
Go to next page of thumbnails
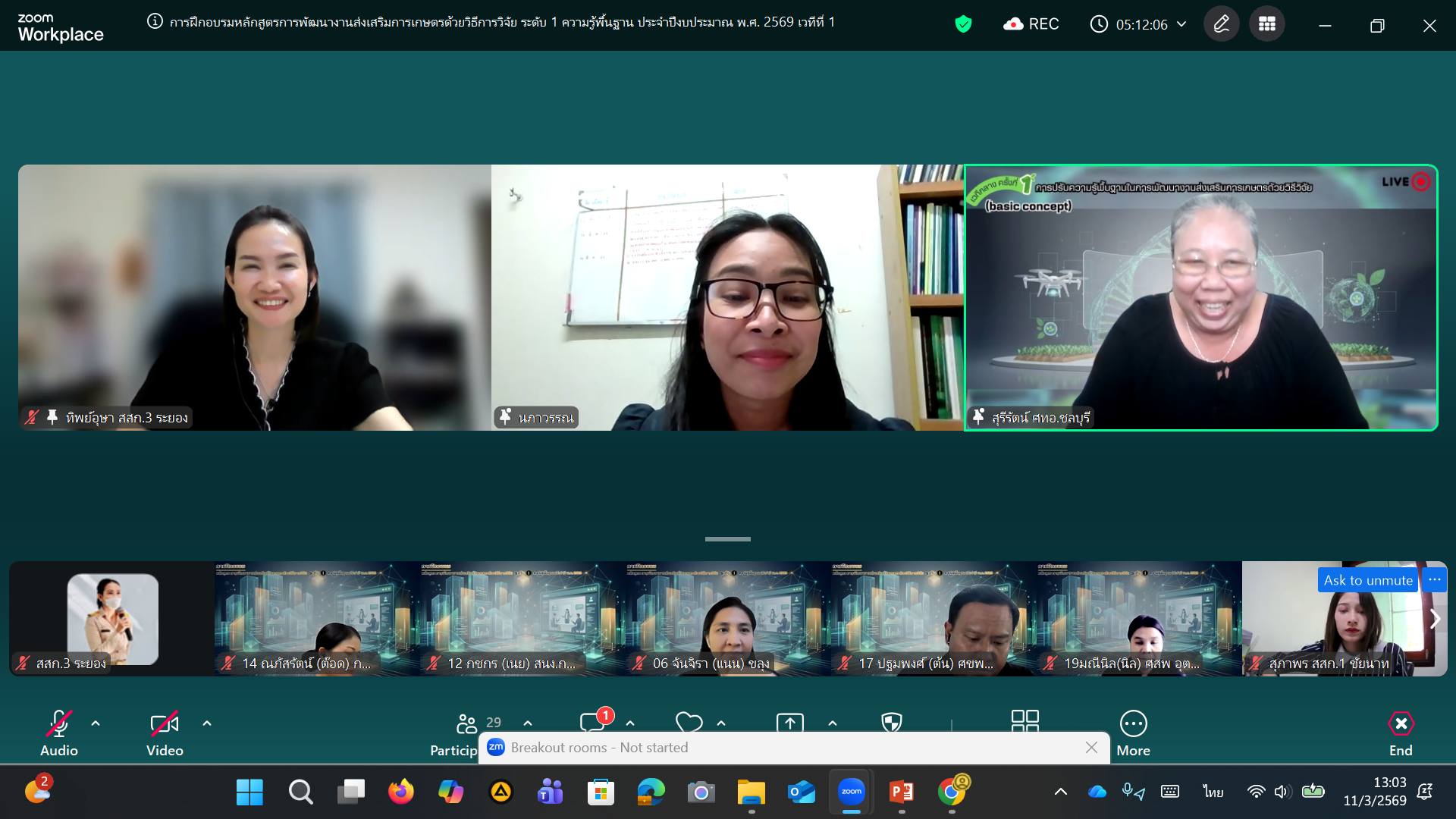click(x=1435, y=619)
